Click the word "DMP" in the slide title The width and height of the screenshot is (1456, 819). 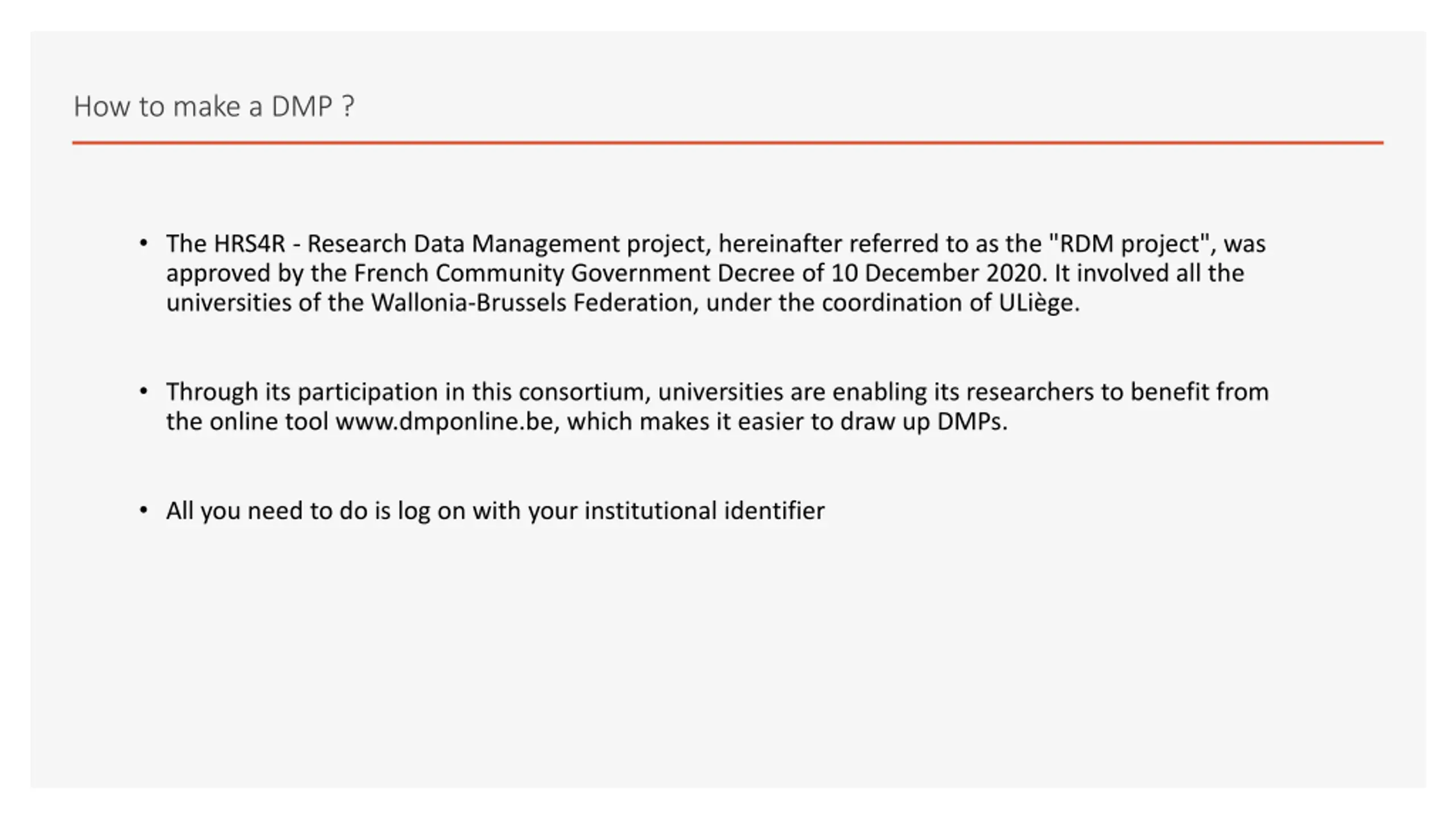(x=302, y=106)
